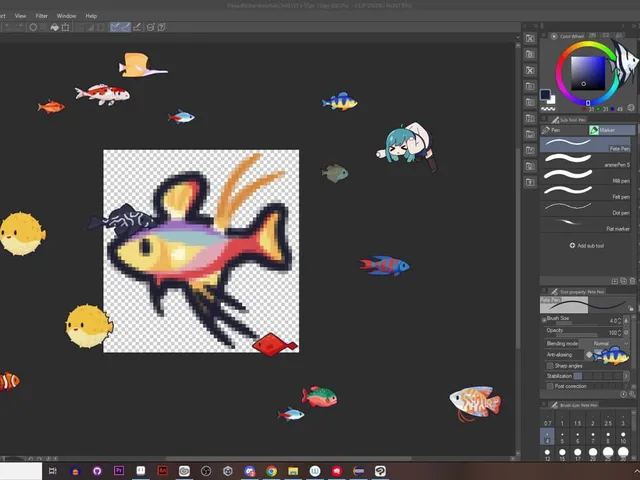The image size is (640, 480).
Task: Pick a shade in the color square
Action: (588, 73)
